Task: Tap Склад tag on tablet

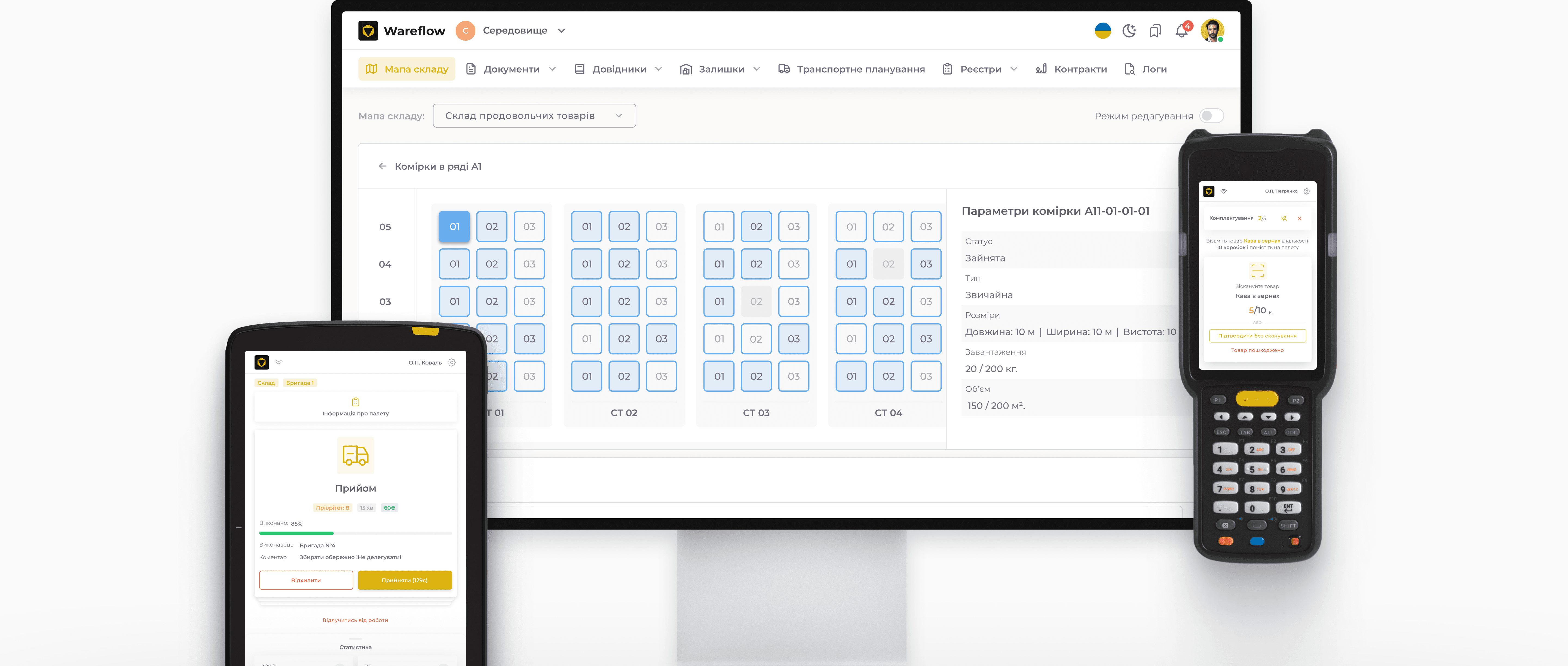Action: 266,383
